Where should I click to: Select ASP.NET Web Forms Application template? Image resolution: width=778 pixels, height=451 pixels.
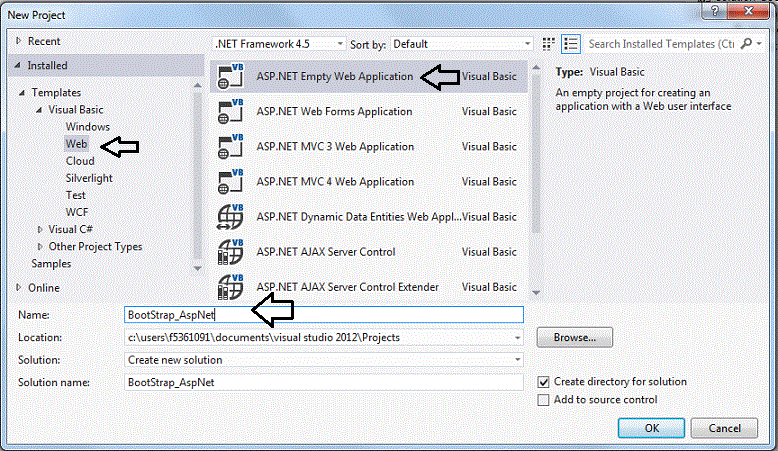point(369,112)
